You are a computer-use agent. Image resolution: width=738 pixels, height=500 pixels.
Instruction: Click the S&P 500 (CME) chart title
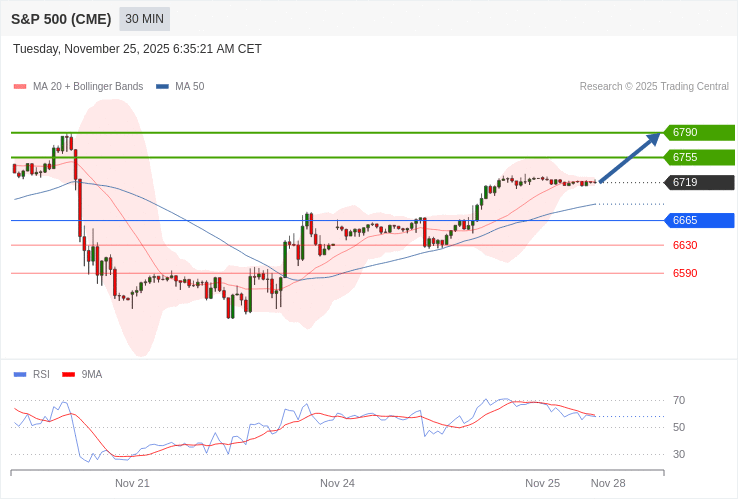tap(61, 19)
